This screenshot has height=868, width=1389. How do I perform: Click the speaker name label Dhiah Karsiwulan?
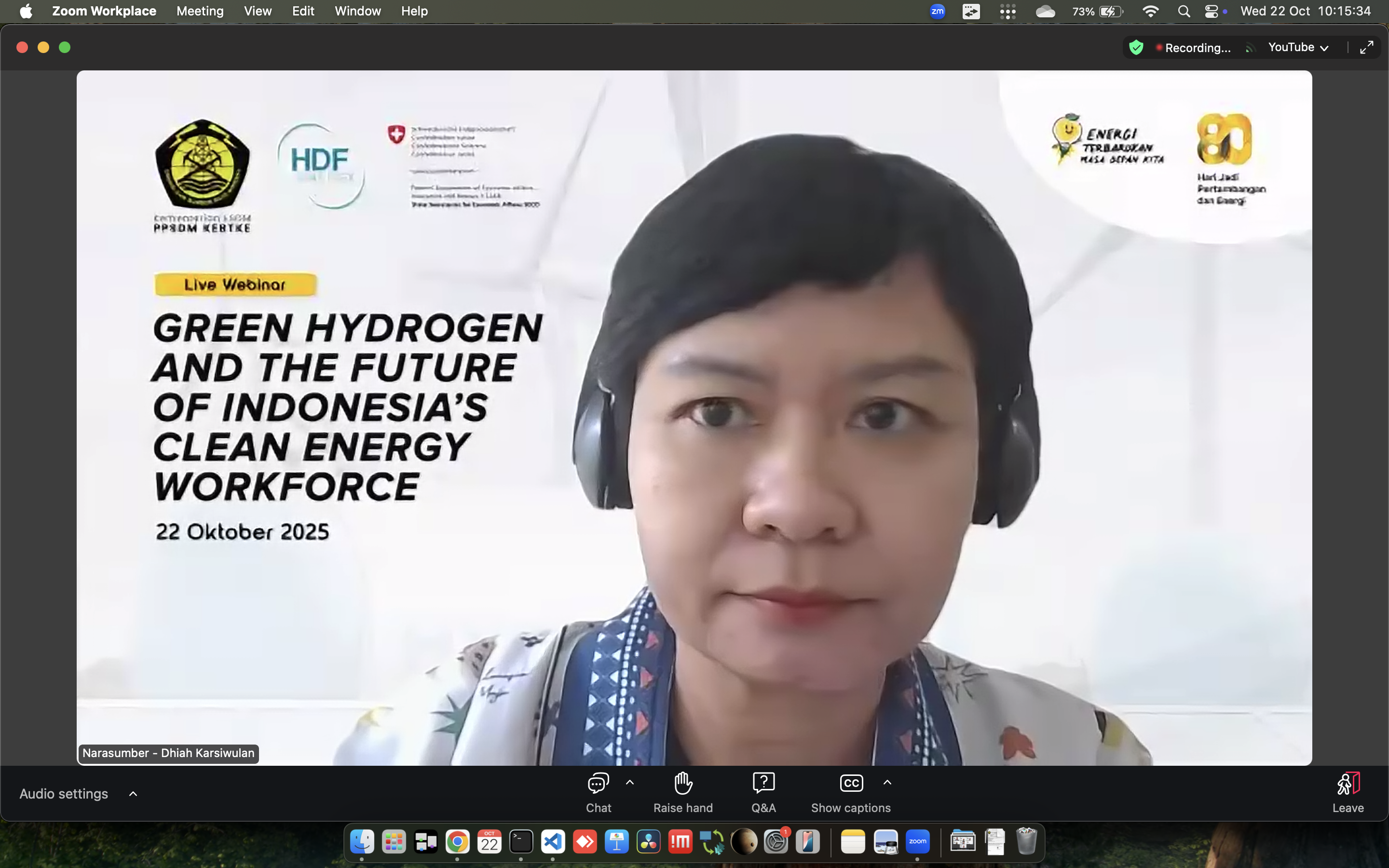168,753
